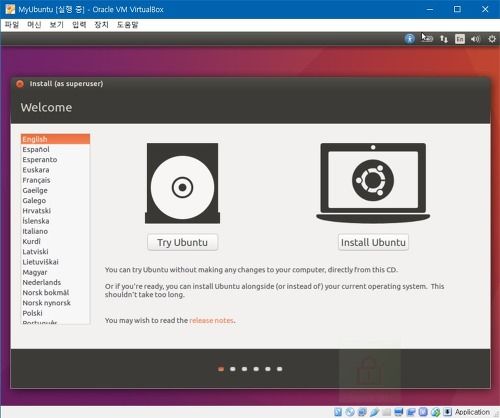Viewport: 500px width, 418px height.
Task: Click the Try Ubuntu button
Action: point(182,242)
